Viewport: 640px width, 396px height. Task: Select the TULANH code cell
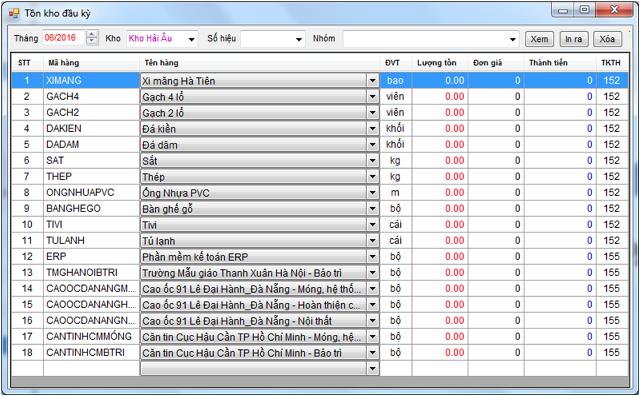(91, 240)
